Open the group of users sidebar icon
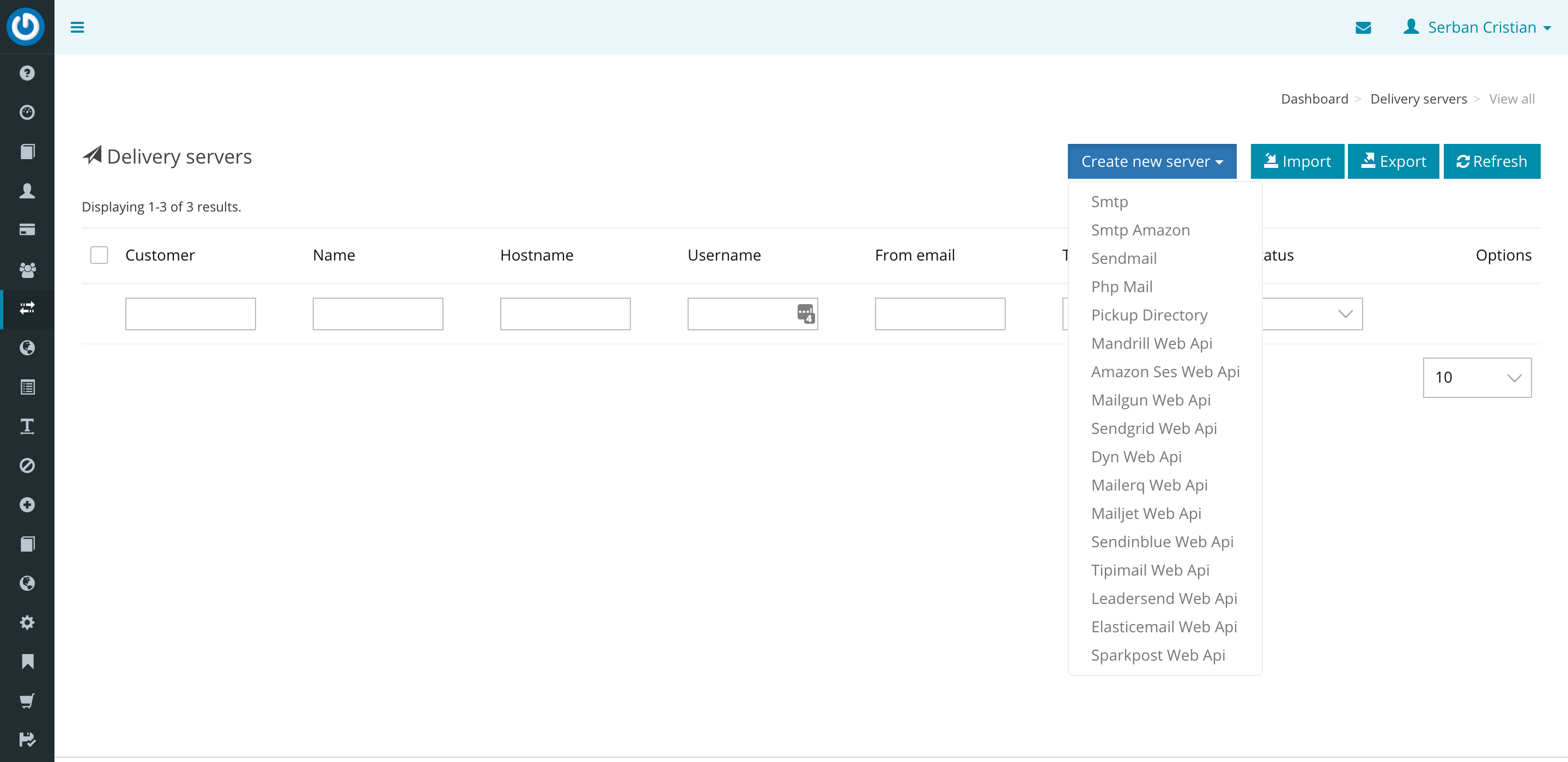Image resolution: width=1568 pixels, height=762 pixels. pos(27,269)
